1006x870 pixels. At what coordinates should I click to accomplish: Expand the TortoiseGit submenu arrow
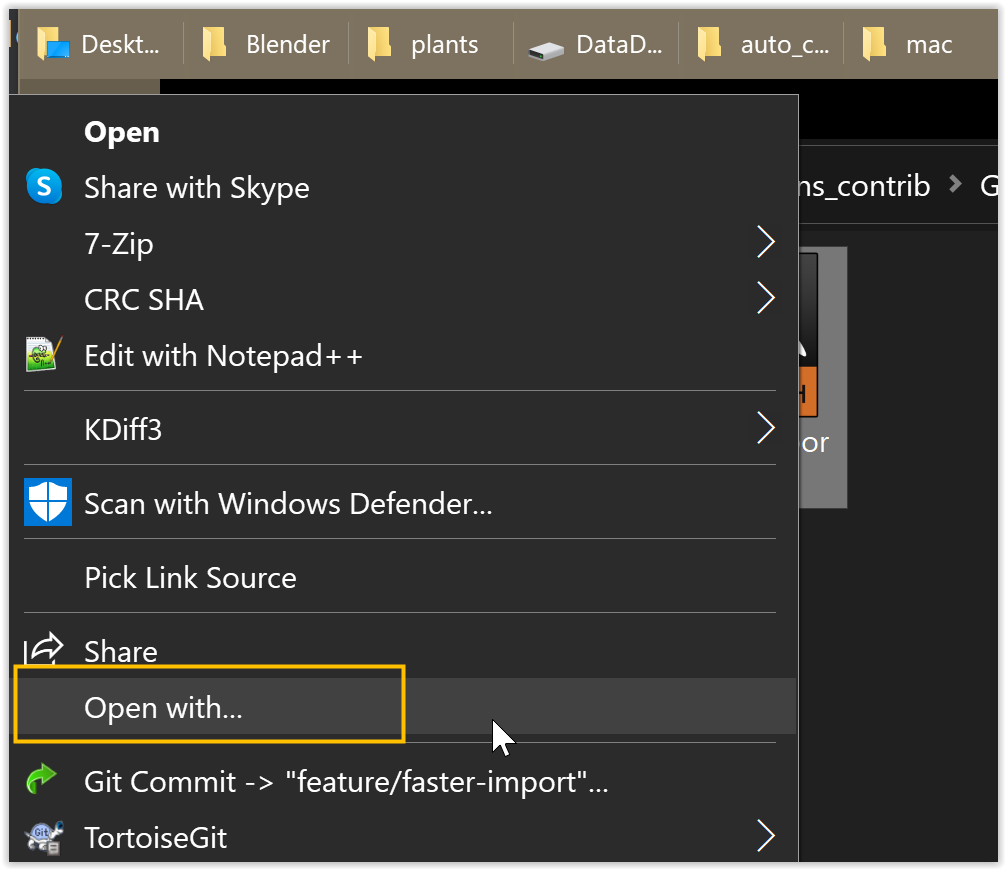[x=765, y=836]
